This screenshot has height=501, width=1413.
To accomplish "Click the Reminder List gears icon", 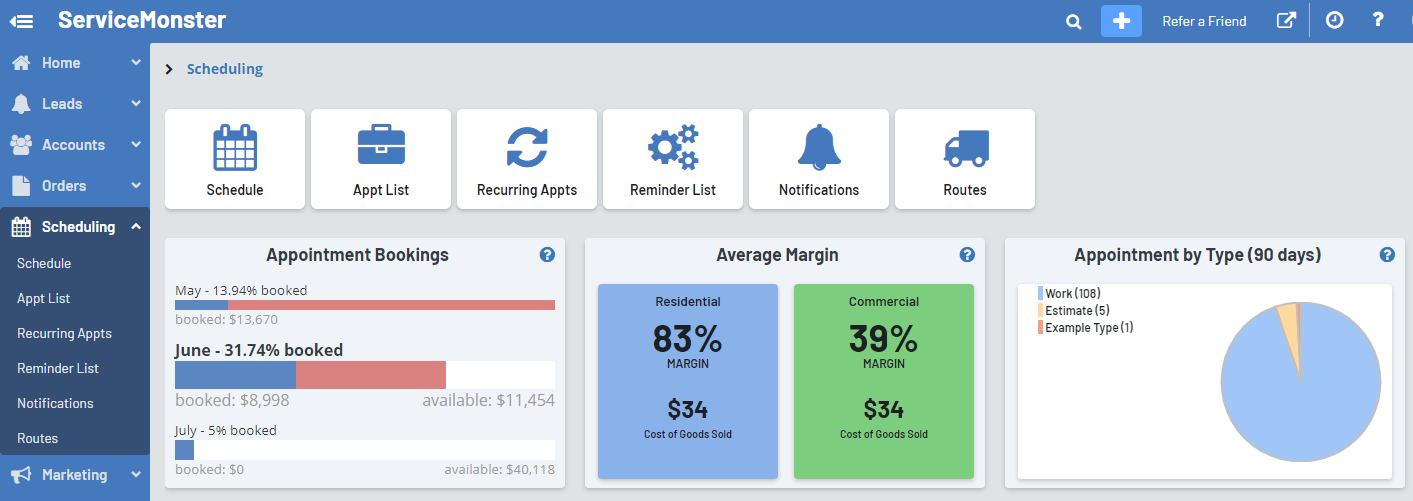I will [x=673, y=148].
